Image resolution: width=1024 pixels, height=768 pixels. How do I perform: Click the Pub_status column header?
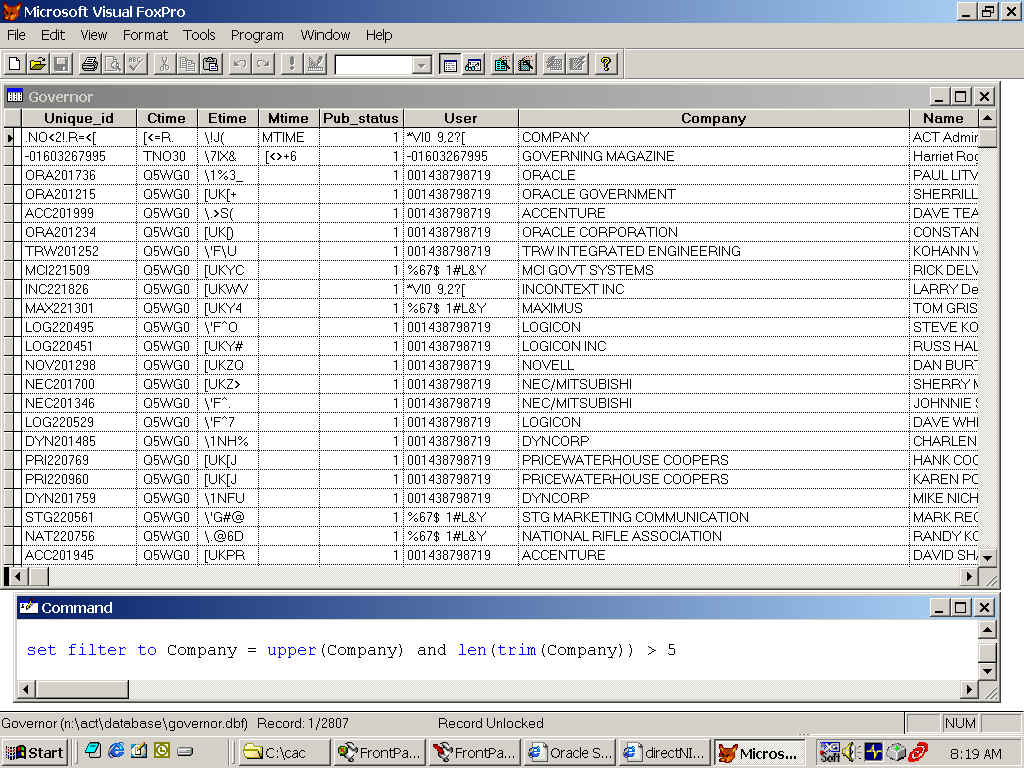pyautogui.click(x=361, y=118)
